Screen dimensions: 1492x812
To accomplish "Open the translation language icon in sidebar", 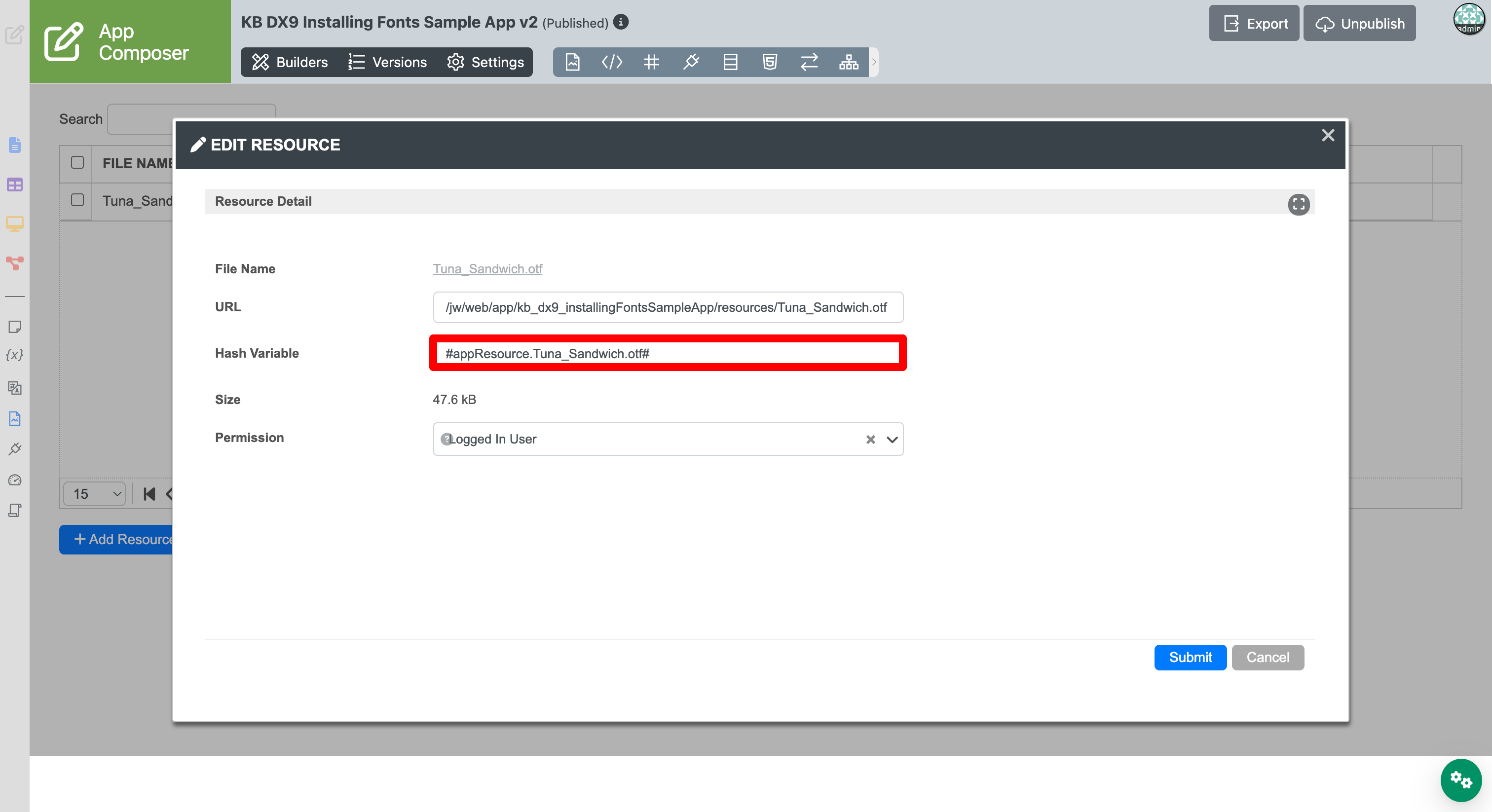I will [15, 387].
